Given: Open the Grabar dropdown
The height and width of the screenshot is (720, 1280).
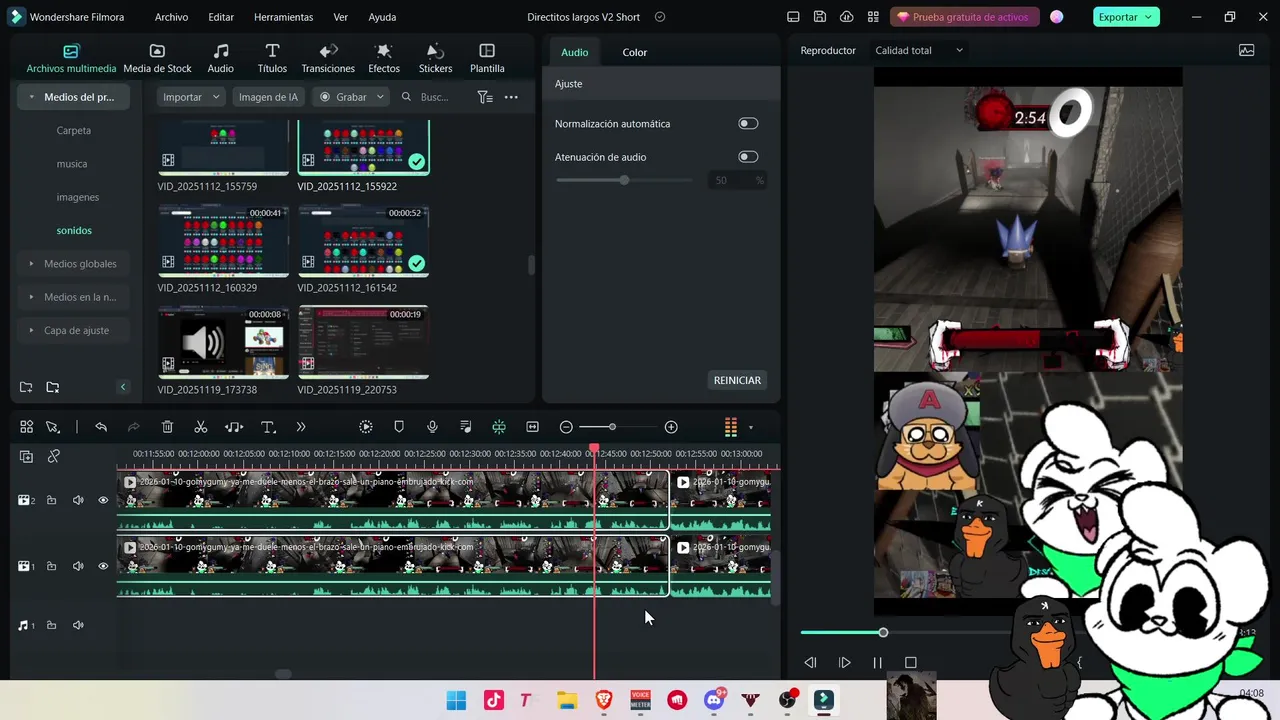Looking at the screenshot, I should coord(350,97).
